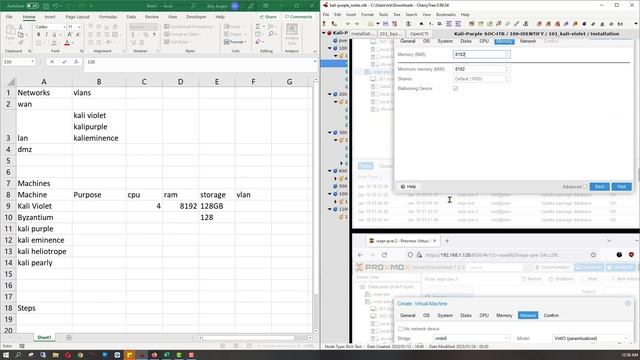Click the CherryTree save icon in toolbar
Screen dimensions: 640x360
pyautogui.click(x=385, y=24)
